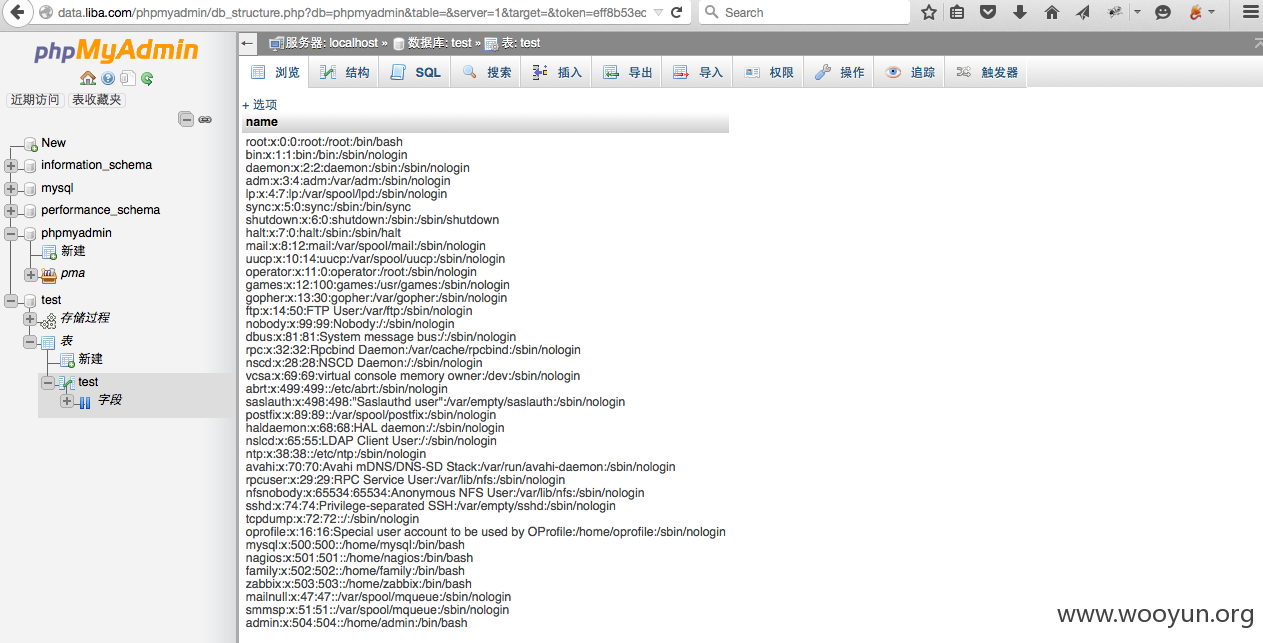Open the Firefox hamburger menu
1263x643 pixels.
(1250, 13)
